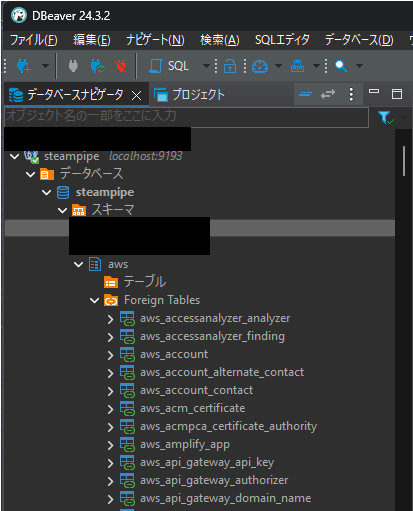
Task: Select the steampipe localhost:9193 connection node
Action: (113, 156)
